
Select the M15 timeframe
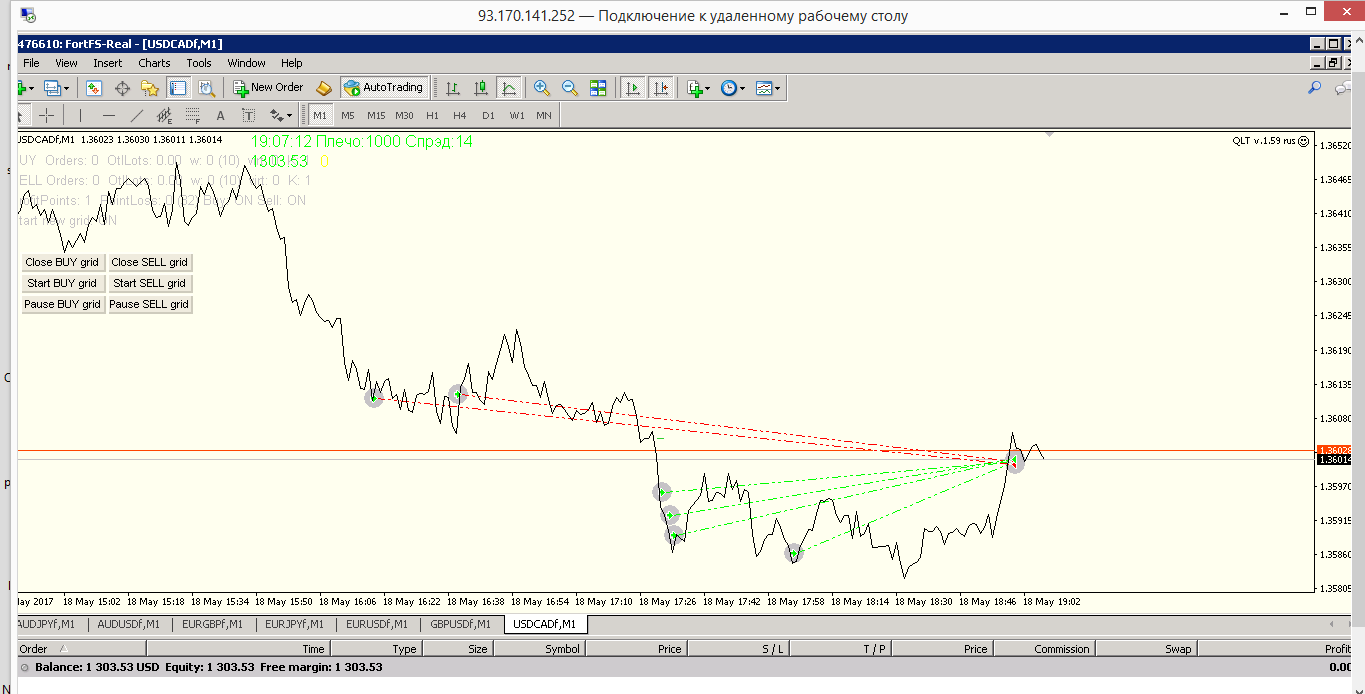(376, 115)
